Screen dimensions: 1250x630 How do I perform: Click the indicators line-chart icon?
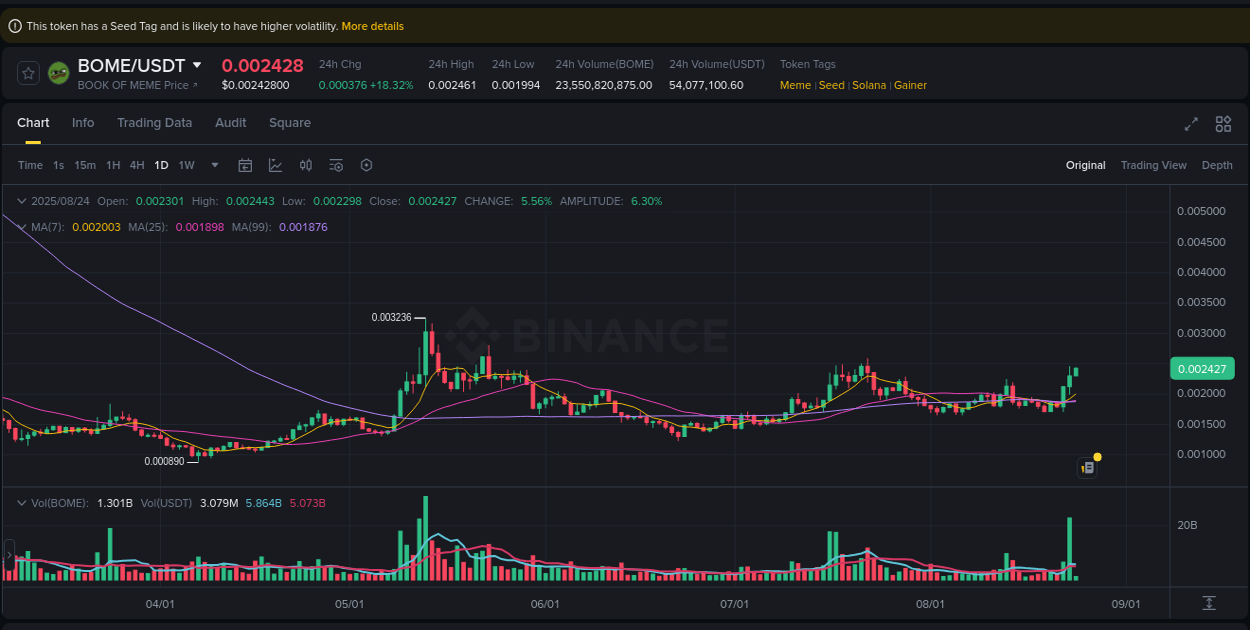tap(275, 165)
